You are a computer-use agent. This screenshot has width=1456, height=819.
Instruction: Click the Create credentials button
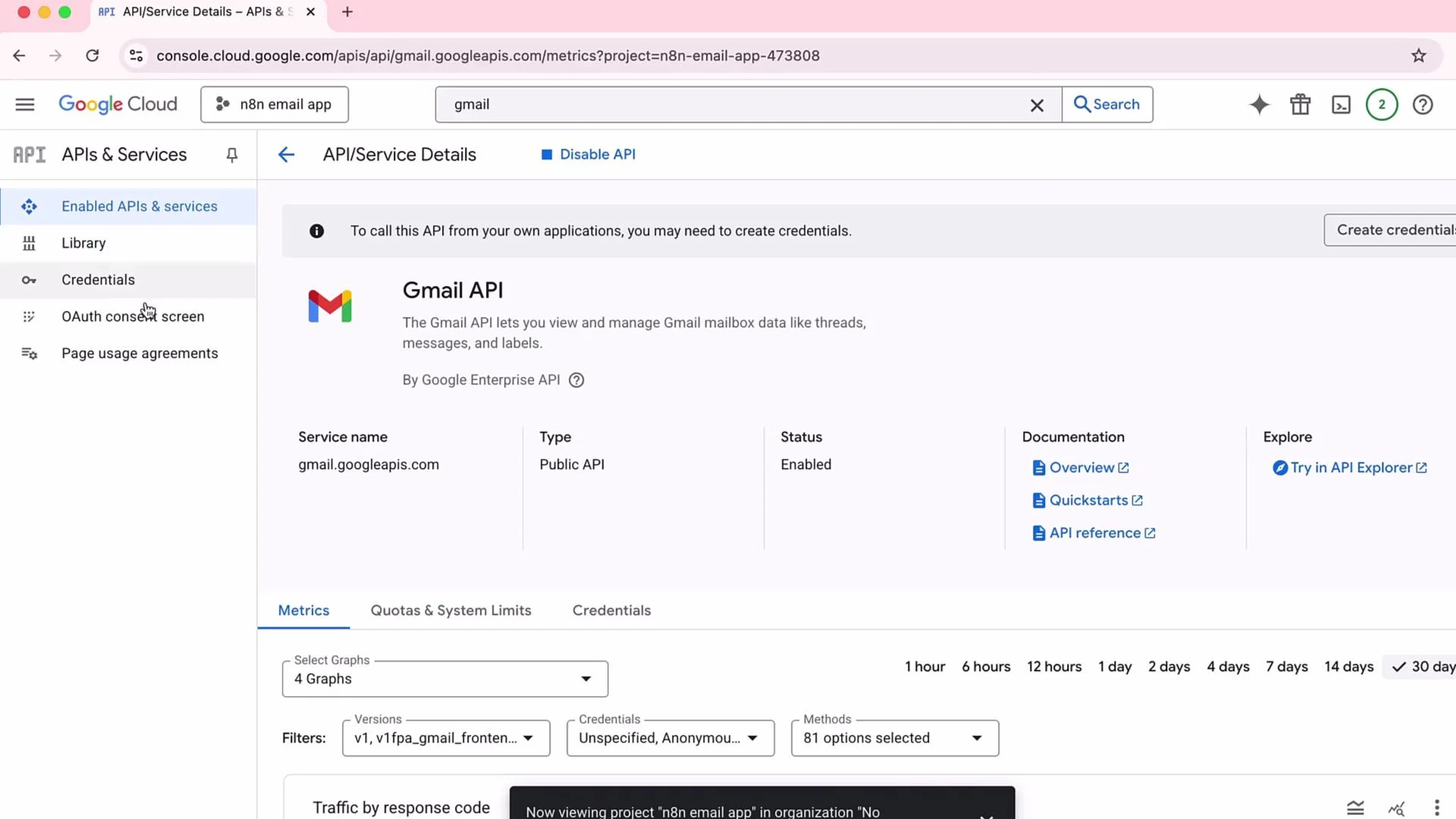[x=1390, y=230]
